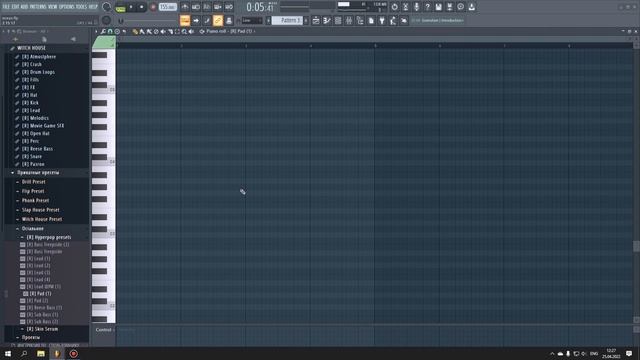This screenshot has width=640, height=360.
Task: Click the red screen recorder taskbar icon
Action: click(x=73, y=353)
